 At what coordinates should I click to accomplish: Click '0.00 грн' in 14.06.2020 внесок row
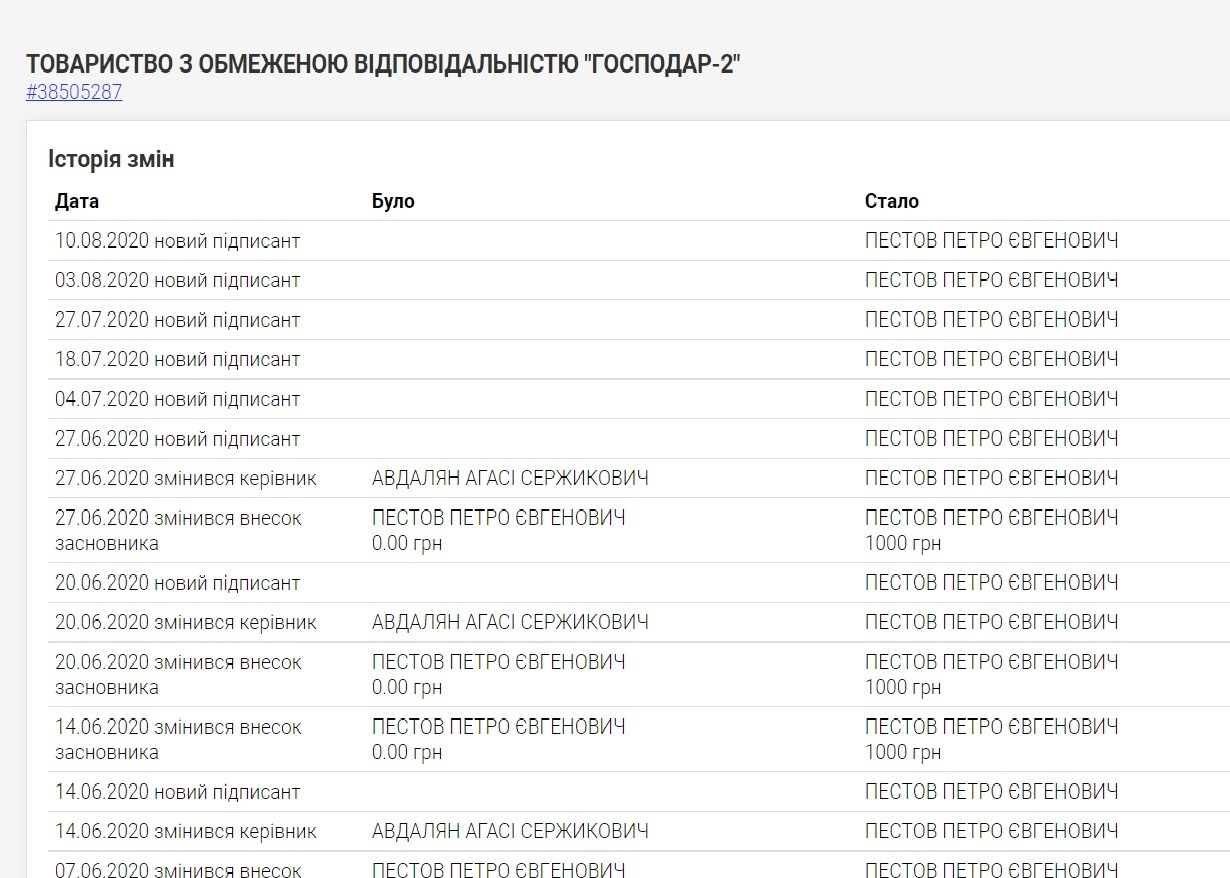pyautogui.click(x=407, y=753)
